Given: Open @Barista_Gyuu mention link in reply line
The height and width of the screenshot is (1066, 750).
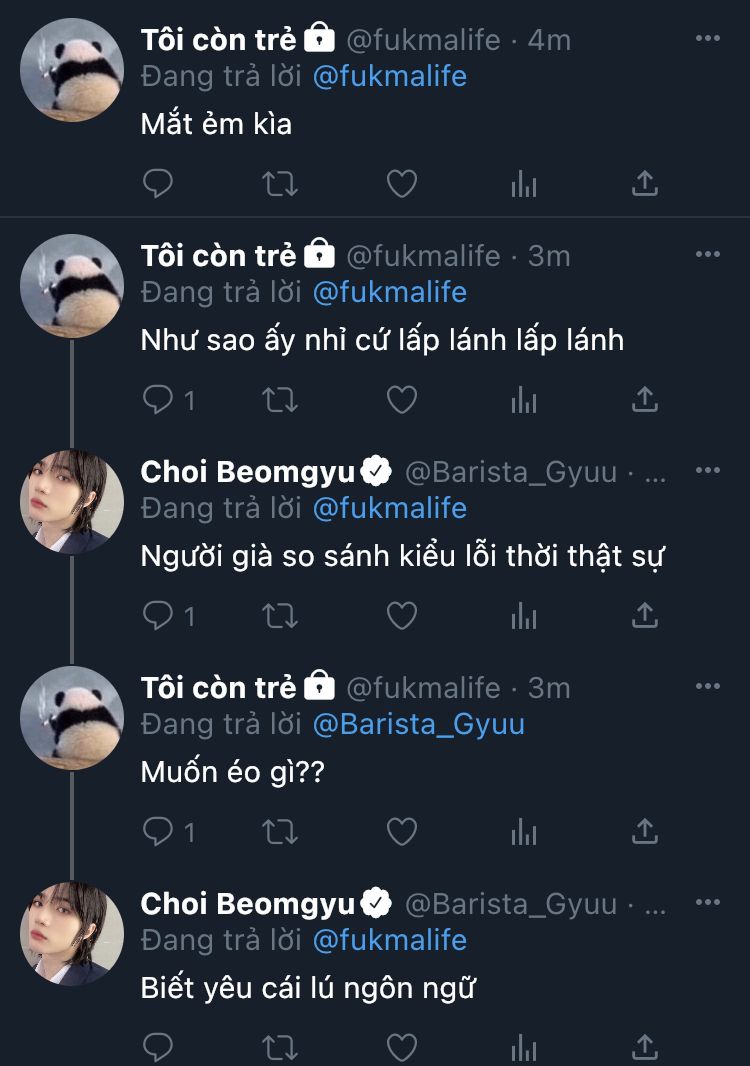Looking at the screenshot, I should pos(418,724).
